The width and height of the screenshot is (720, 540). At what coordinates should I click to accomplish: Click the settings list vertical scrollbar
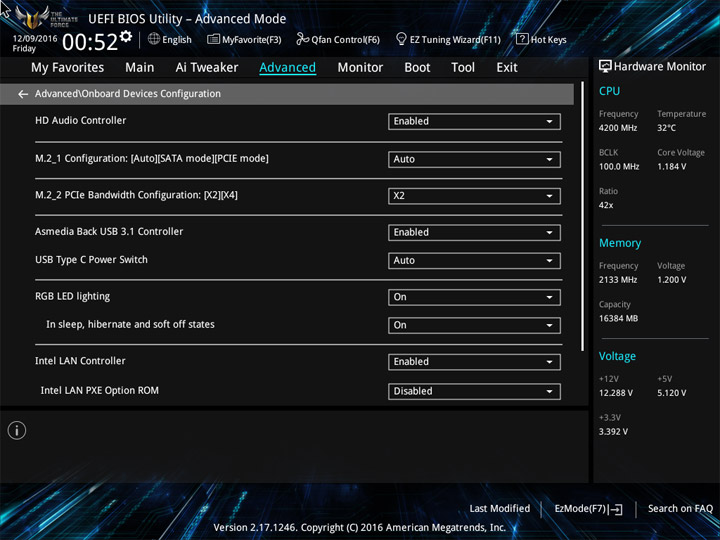pos(583,216)
